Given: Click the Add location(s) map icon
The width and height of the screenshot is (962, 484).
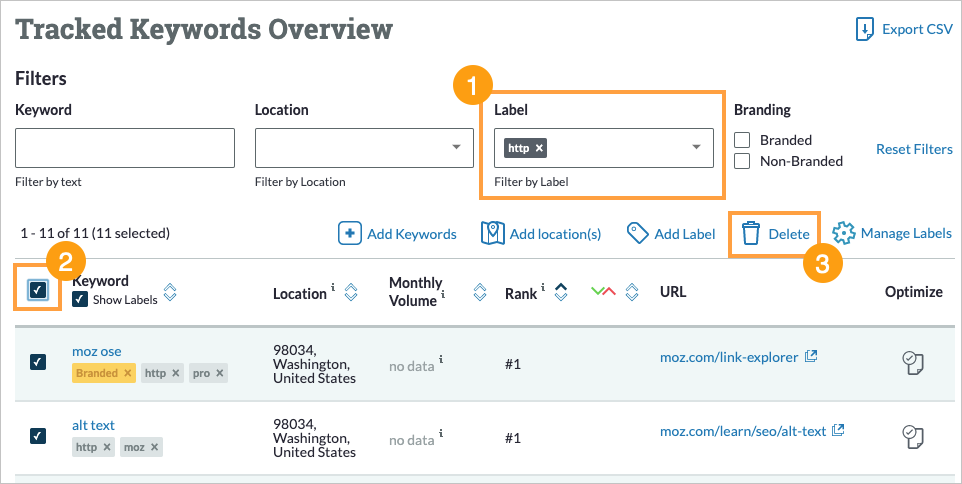Looking at the screenshot, I should 492,234.
